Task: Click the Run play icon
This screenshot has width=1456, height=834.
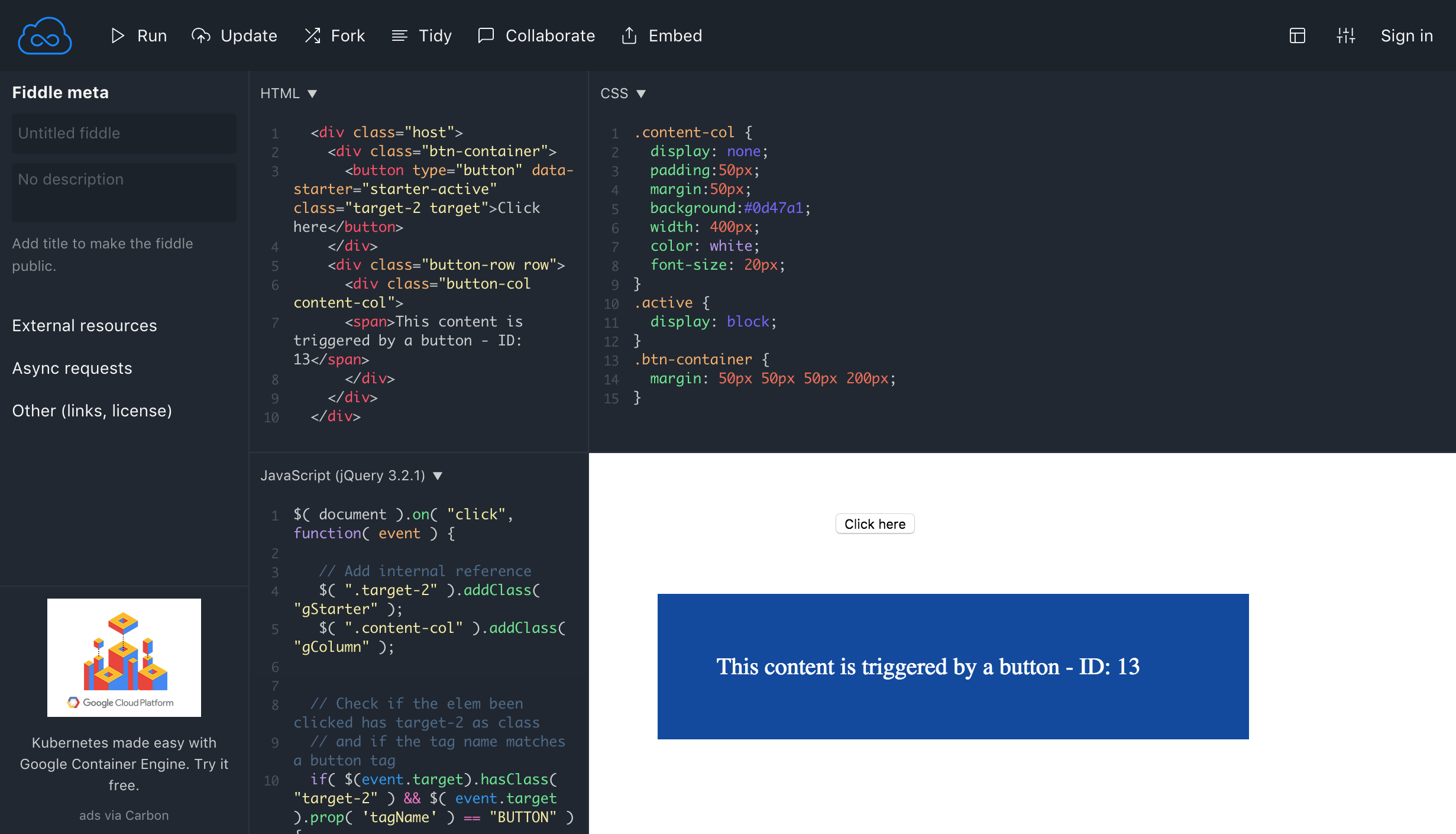Action: pyautogui.click(x=118, y=36)
